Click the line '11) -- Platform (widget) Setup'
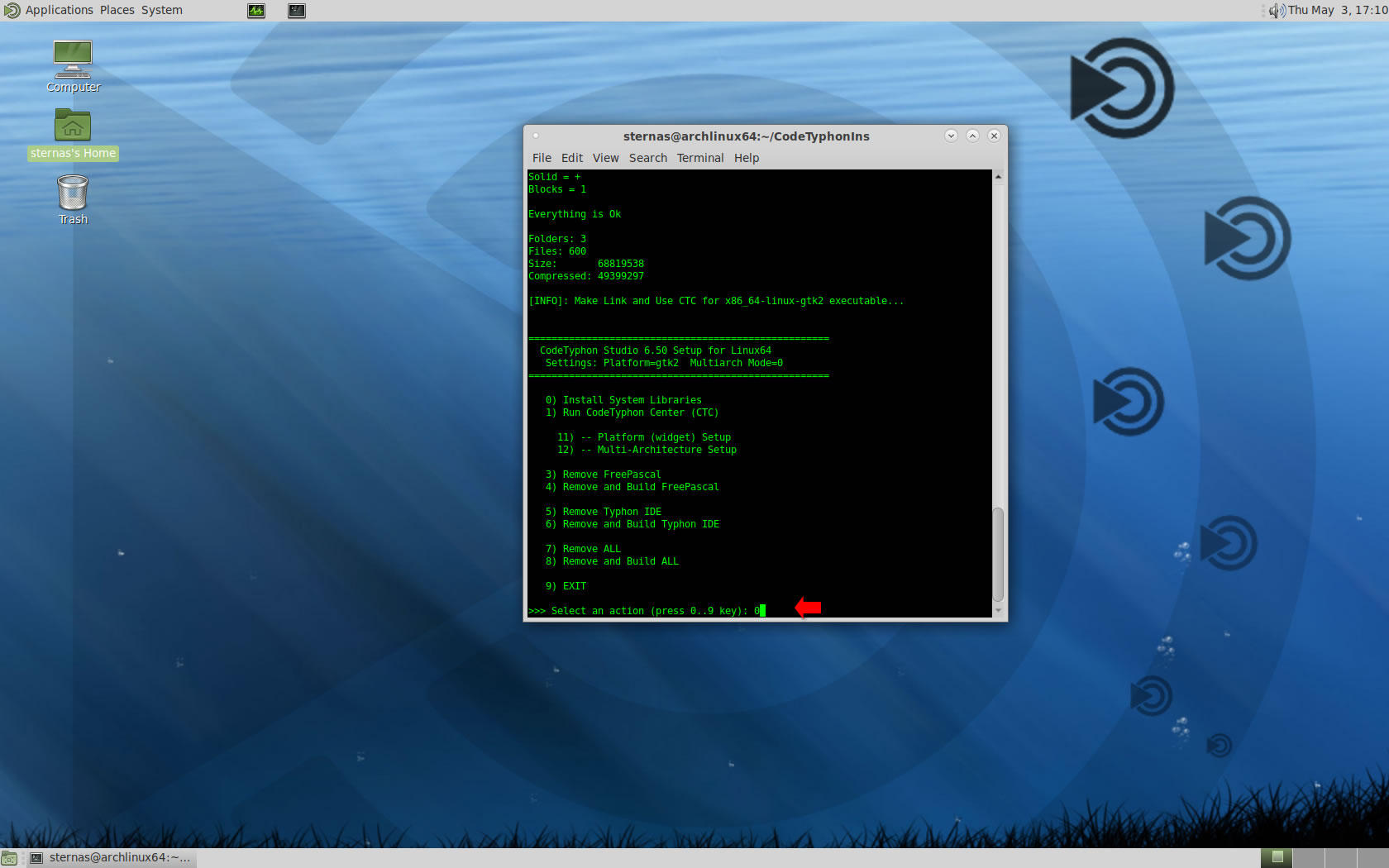 (644, 437)
